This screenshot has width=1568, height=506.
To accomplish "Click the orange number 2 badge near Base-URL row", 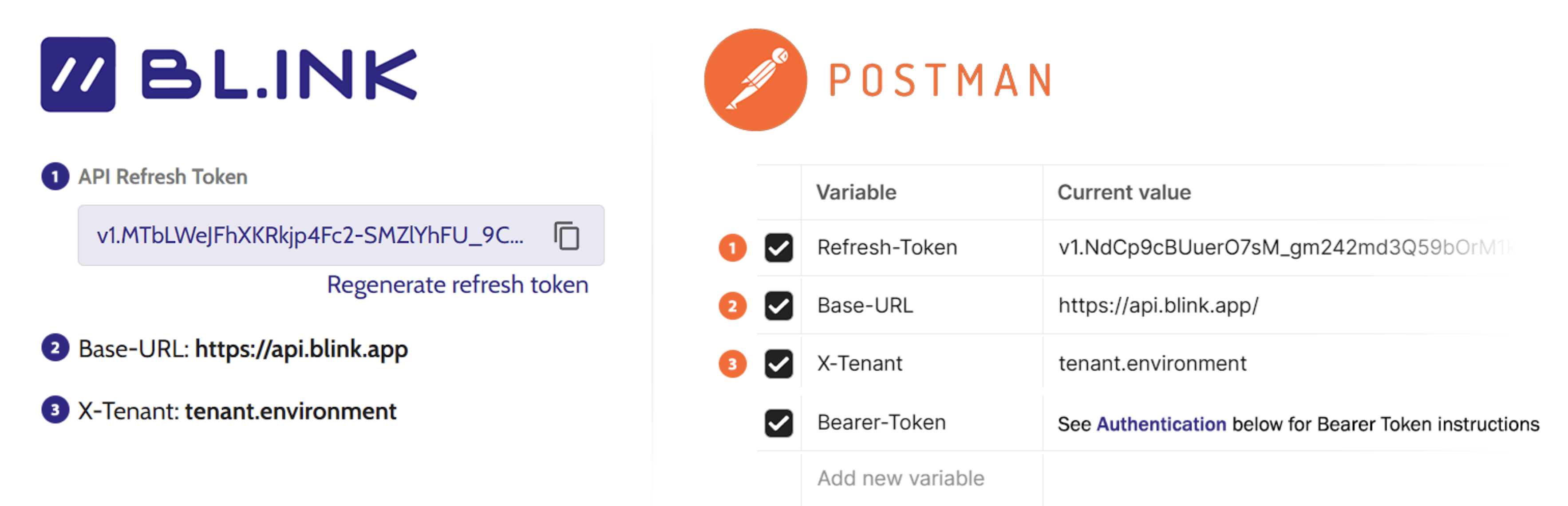I will [x=732, y=305].
